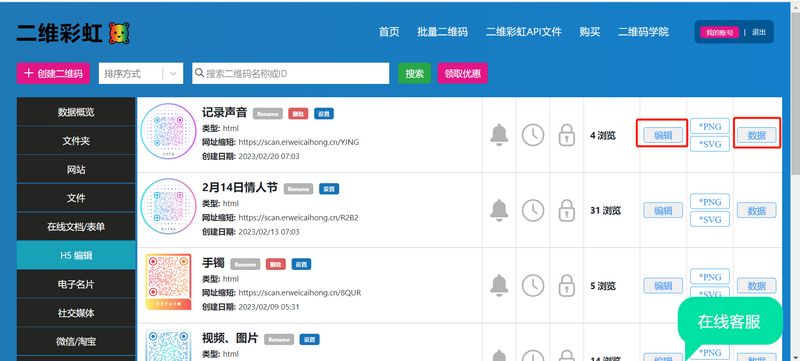This screenshot has width=800, height=361.
Task: Click the 领取优惠 button
Action: (x=462, y=73)
